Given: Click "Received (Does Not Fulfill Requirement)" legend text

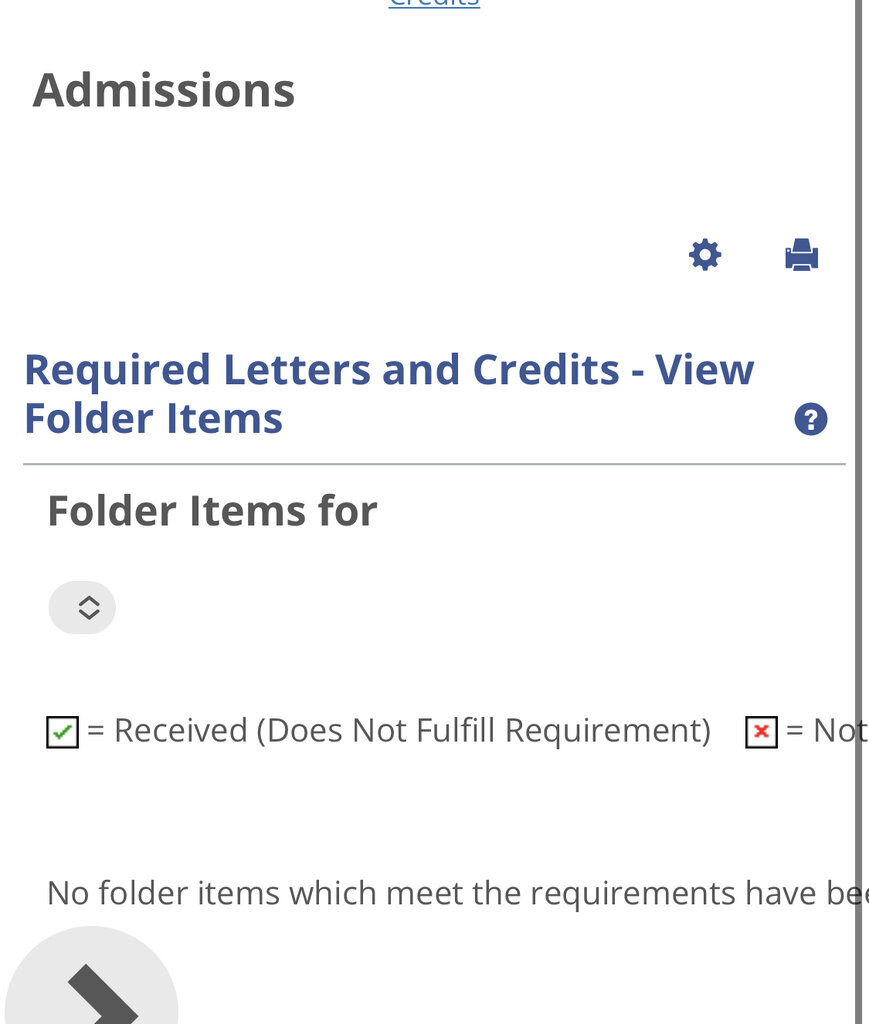Looking at the screenshot, I should point(411,731).
